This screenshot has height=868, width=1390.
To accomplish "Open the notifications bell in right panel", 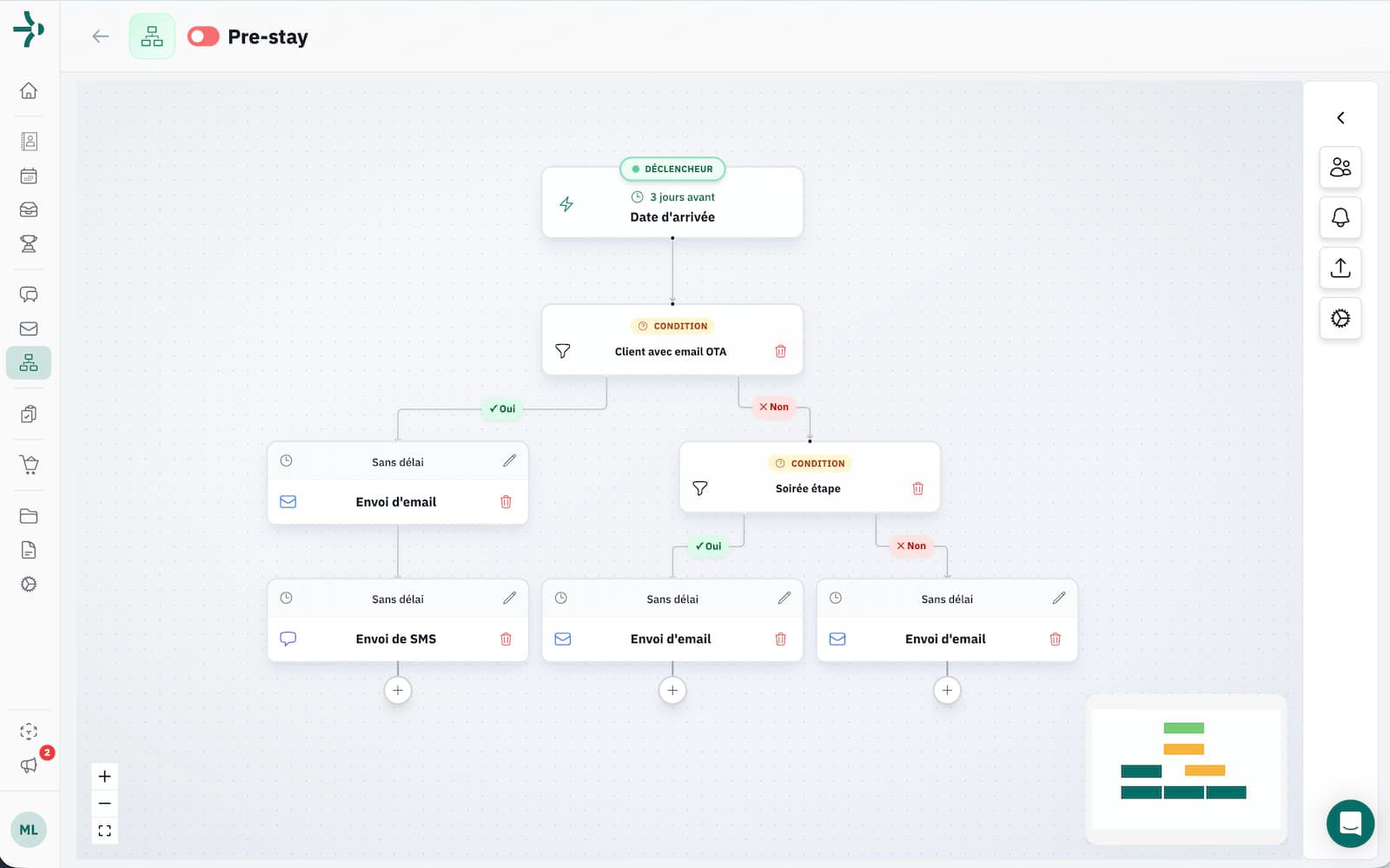I will (x=1340, y=217).
